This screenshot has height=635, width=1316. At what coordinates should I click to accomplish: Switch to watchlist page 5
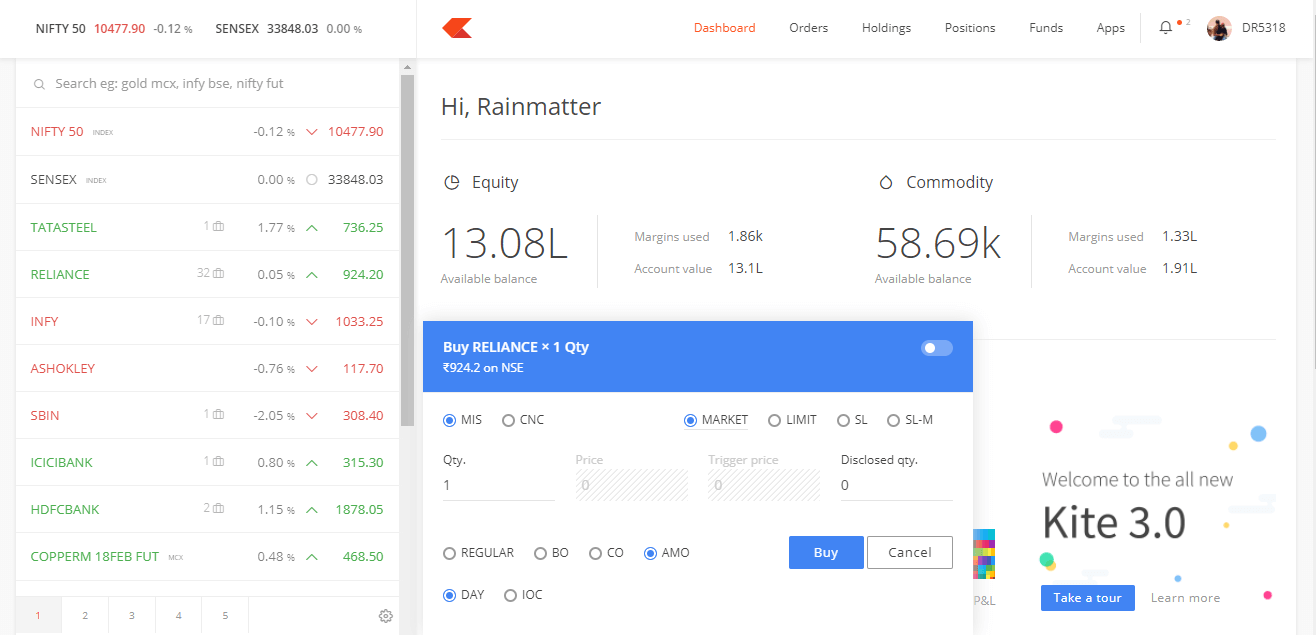coord(225,616)
